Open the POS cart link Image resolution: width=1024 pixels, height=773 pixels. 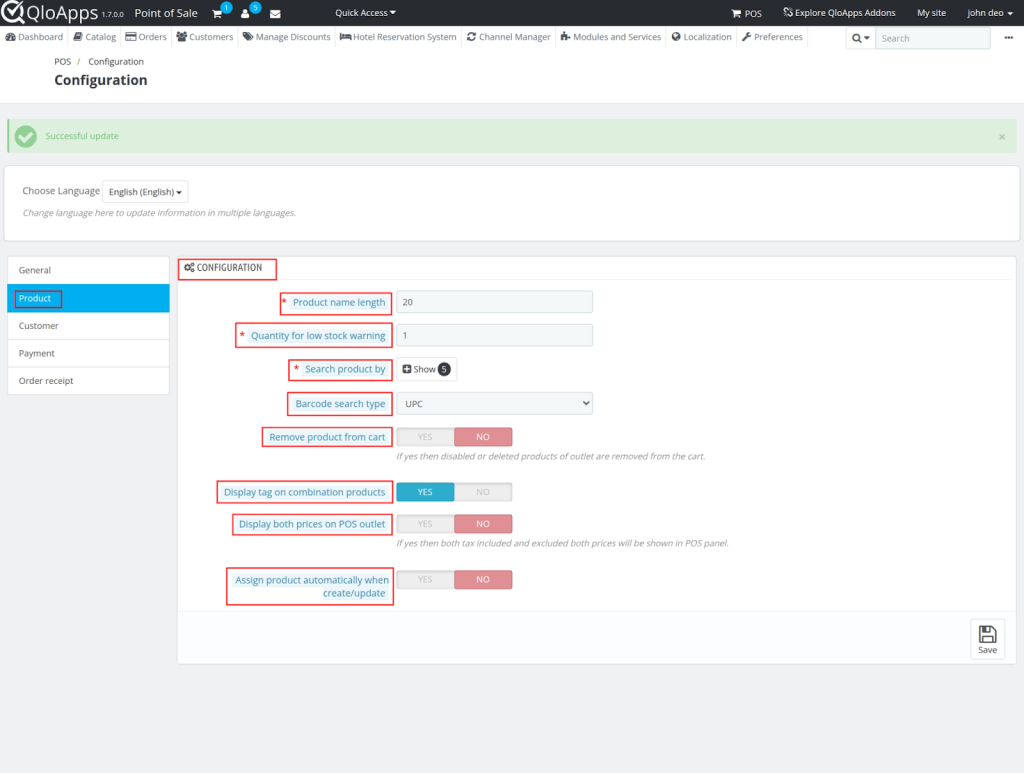coord(746,13)
